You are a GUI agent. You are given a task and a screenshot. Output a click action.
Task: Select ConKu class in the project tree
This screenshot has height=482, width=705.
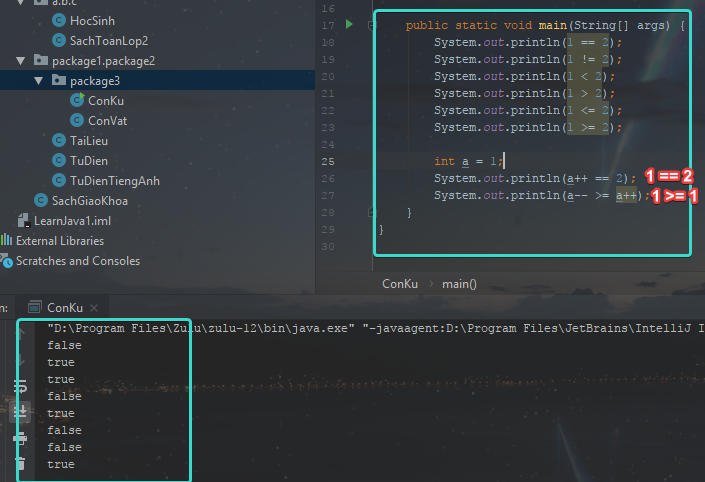pyautogui.click(x=106, y=101)
